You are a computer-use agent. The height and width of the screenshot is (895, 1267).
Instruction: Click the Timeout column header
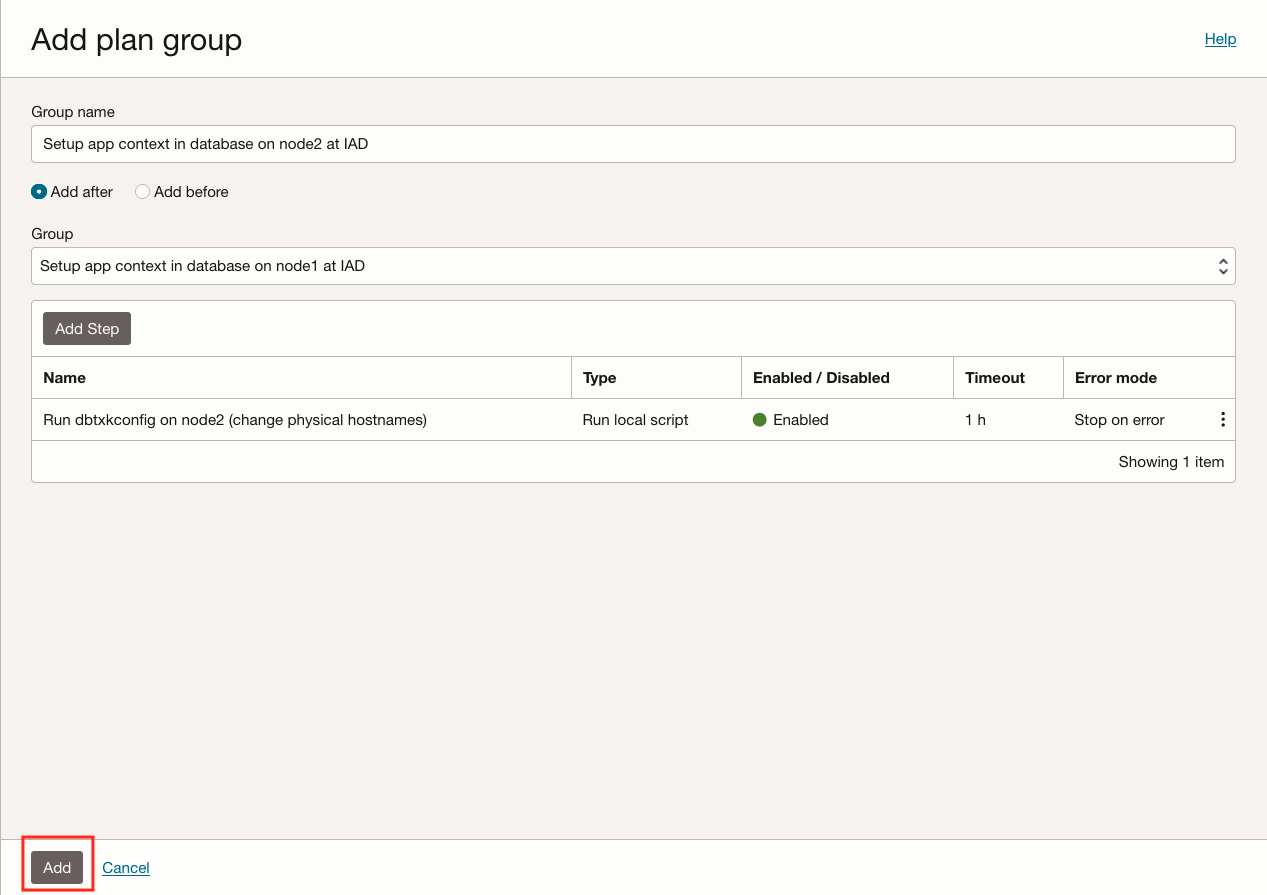click(995, 378)
